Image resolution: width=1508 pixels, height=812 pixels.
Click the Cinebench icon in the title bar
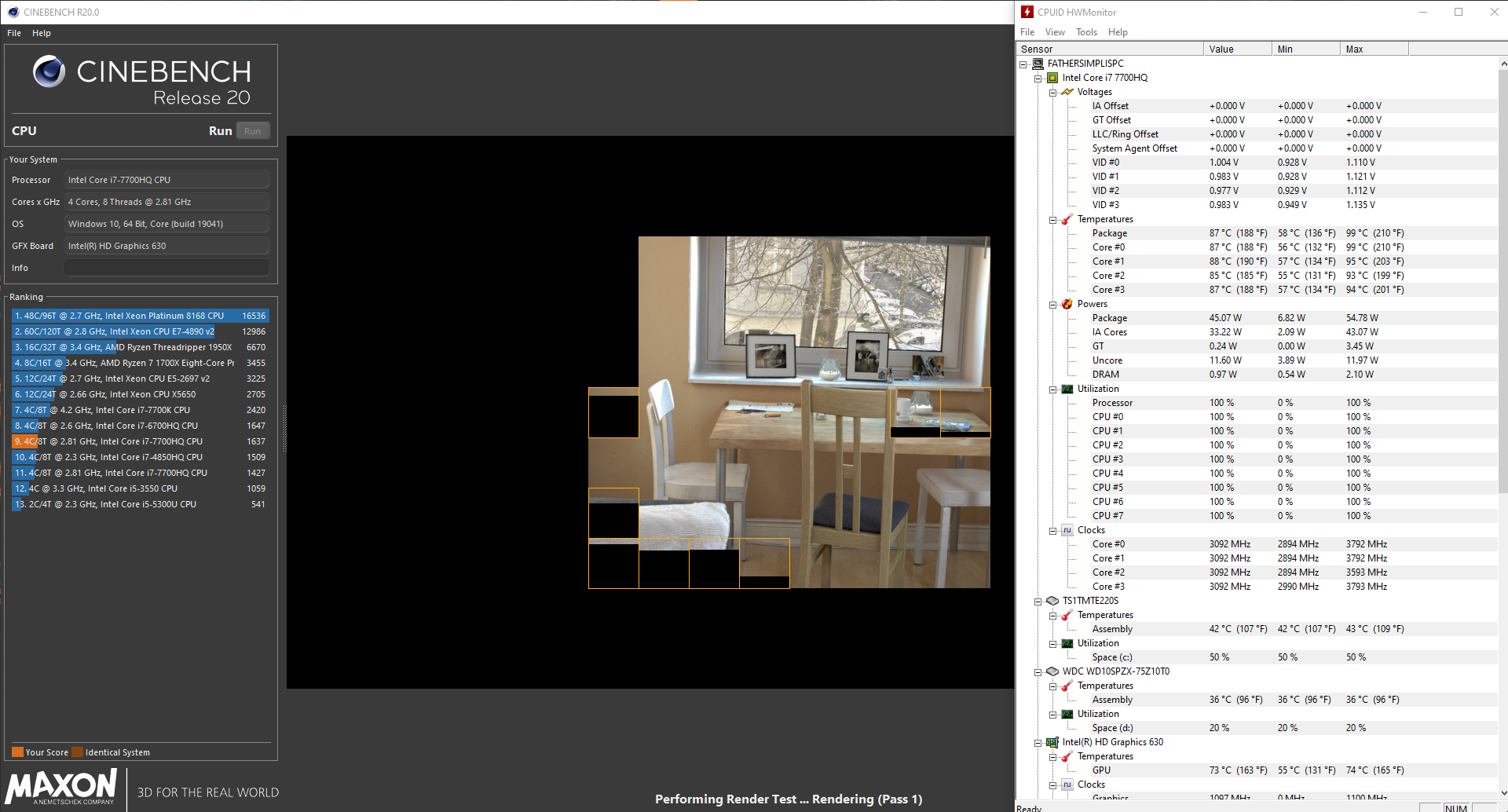(x=13, y=12)
